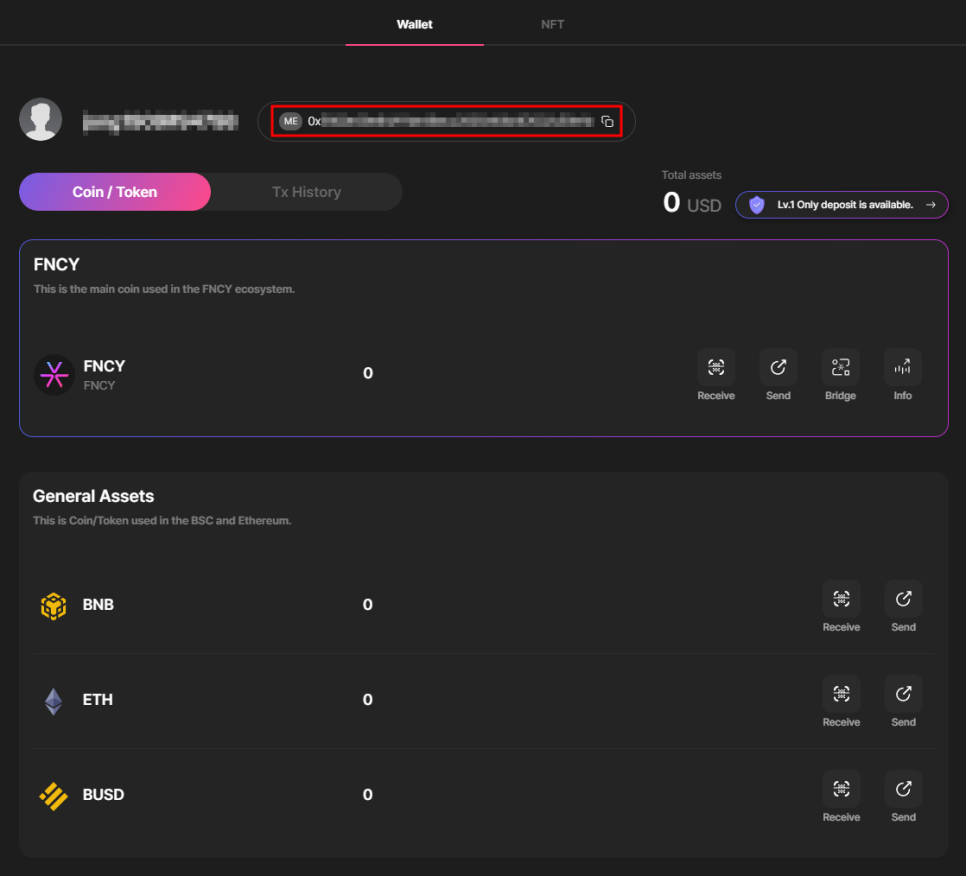Open the Lv.1 deposit level notice
Image resolution: width=966 pixels, height=876 pixels.
pos(842,205)
